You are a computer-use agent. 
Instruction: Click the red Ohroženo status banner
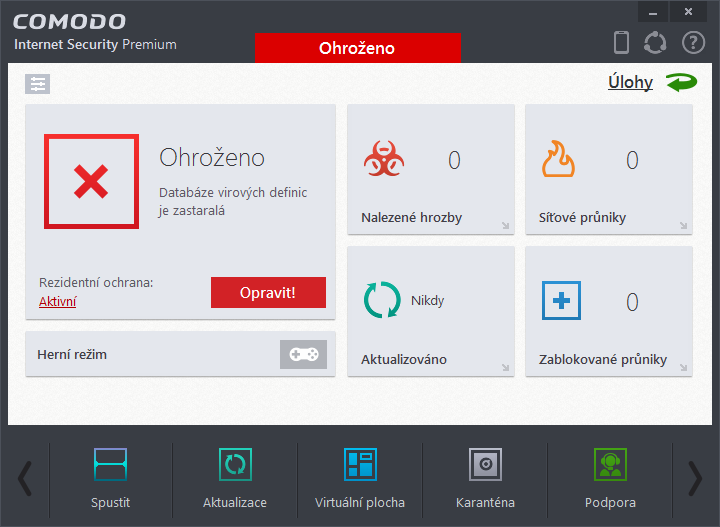pyautogui.click(x=358, y=48)
